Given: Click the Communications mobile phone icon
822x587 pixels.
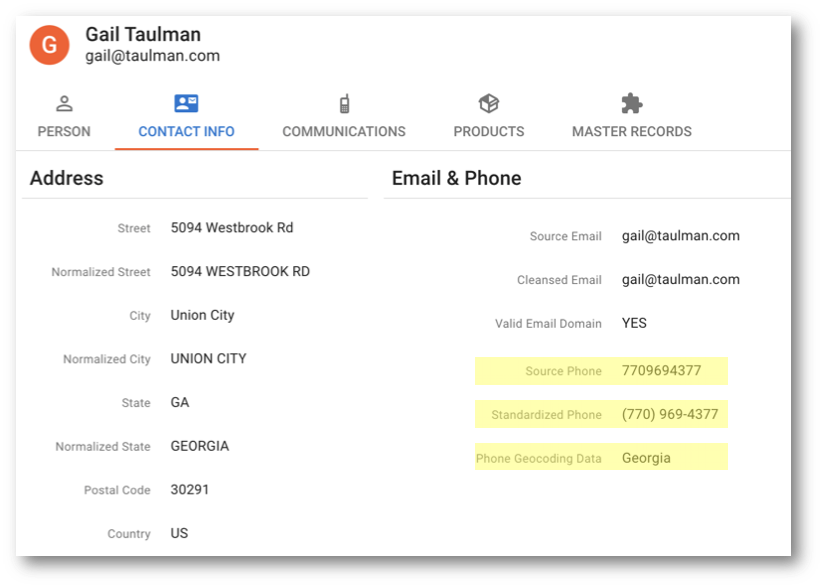Looking at the screenshot, I should click(x=344, y=104).
